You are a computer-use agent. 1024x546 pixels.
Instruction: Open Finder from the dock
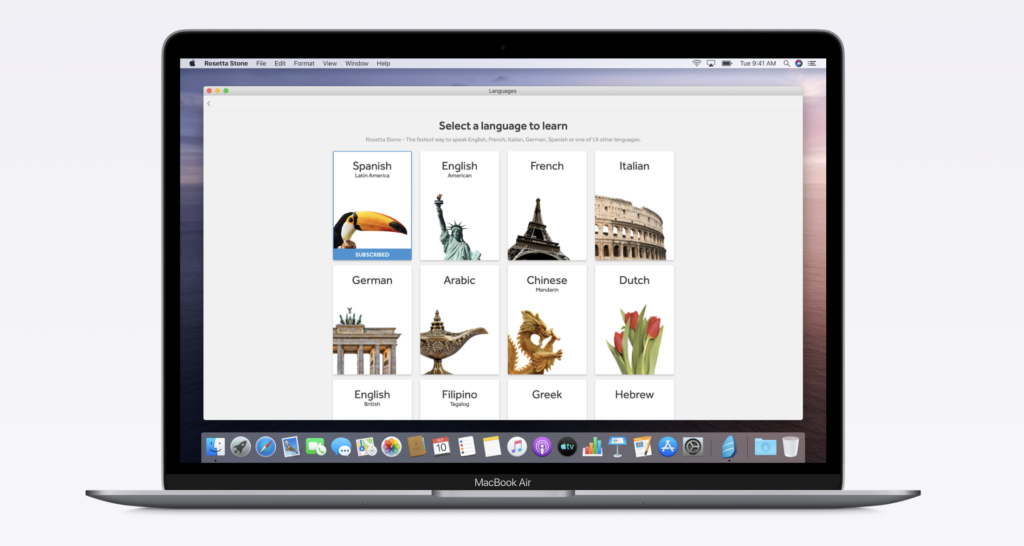[x=216, y=447]
